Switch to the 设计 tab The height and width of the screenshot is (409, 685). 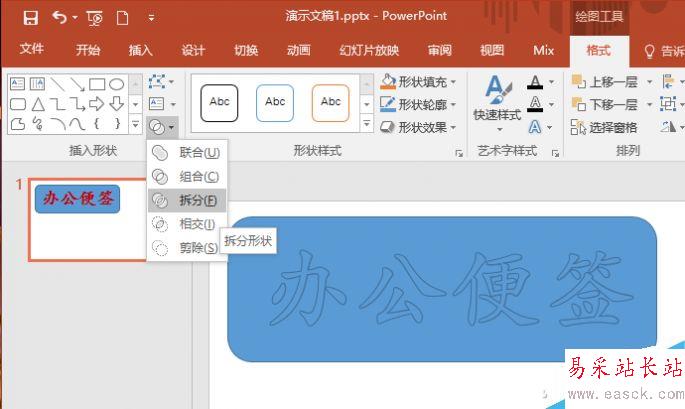(193, 50)
